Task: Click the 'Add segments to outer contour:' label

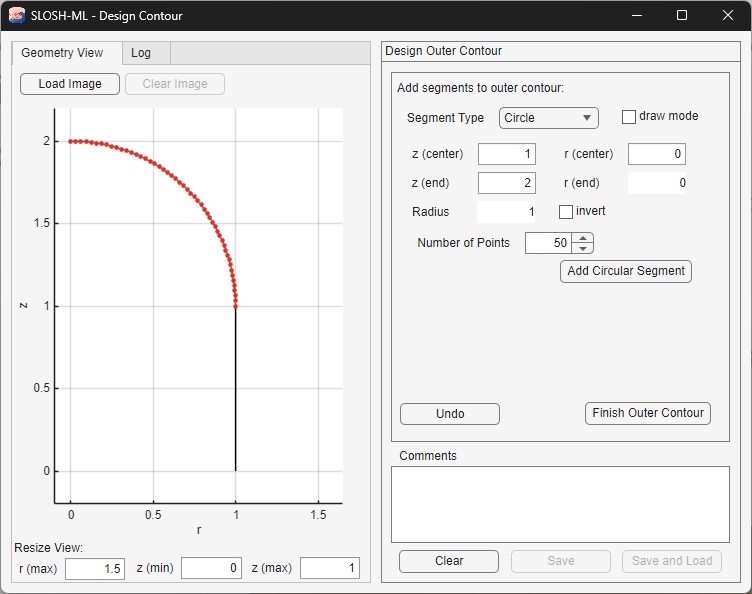Action: point(481,88)
